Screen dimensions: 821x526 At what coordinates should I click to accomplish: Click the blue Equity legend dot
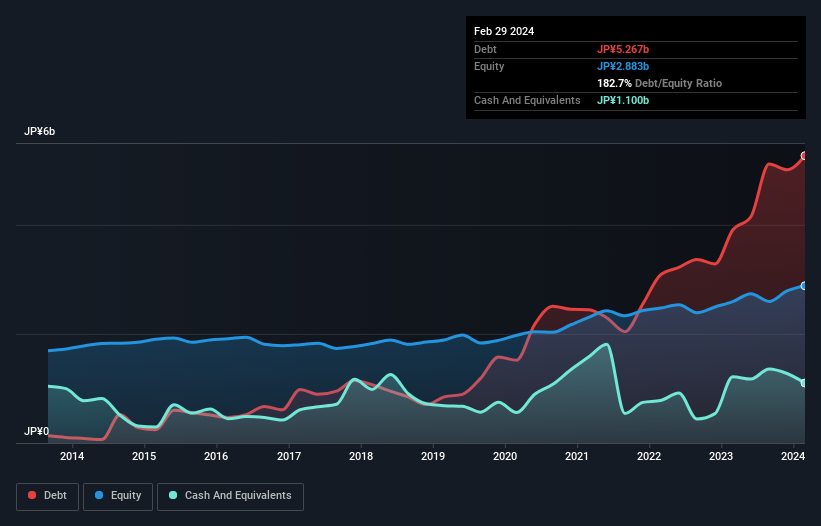coord(99,495)
